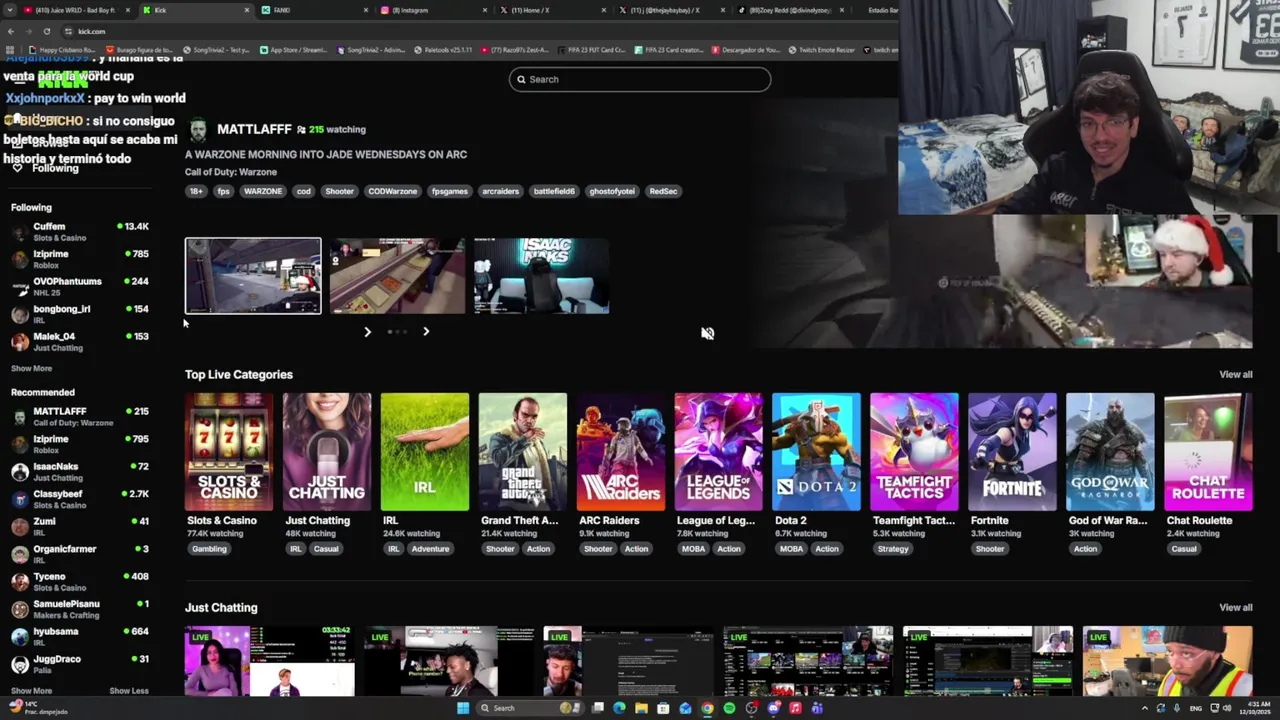Open Classybeef avatar in Recommended
The width and height of the screenshot is (1280, 720).
tap(19, 499)
